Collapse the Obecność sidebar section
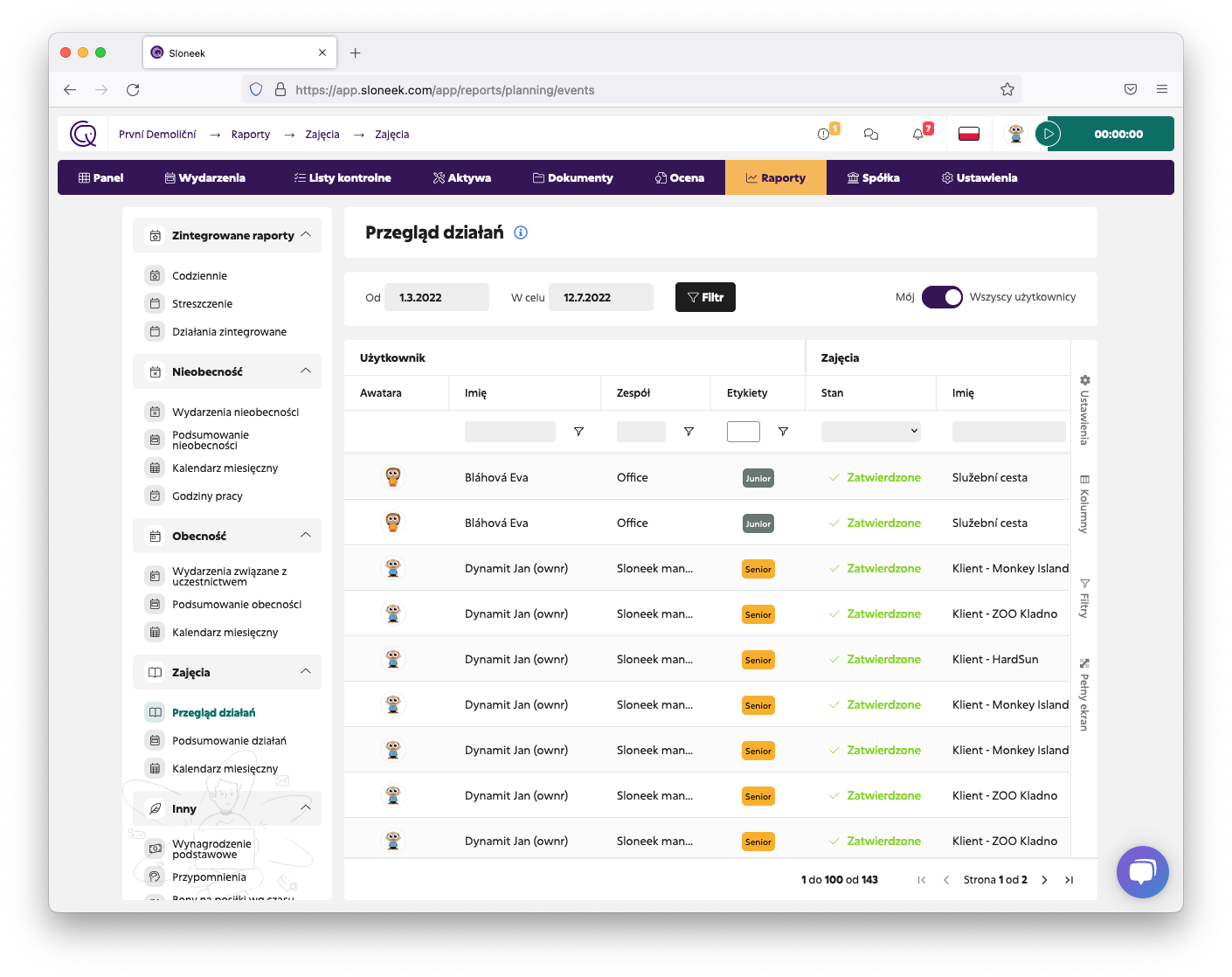This screenshot has width=1232, height=977. coord(306,536)
